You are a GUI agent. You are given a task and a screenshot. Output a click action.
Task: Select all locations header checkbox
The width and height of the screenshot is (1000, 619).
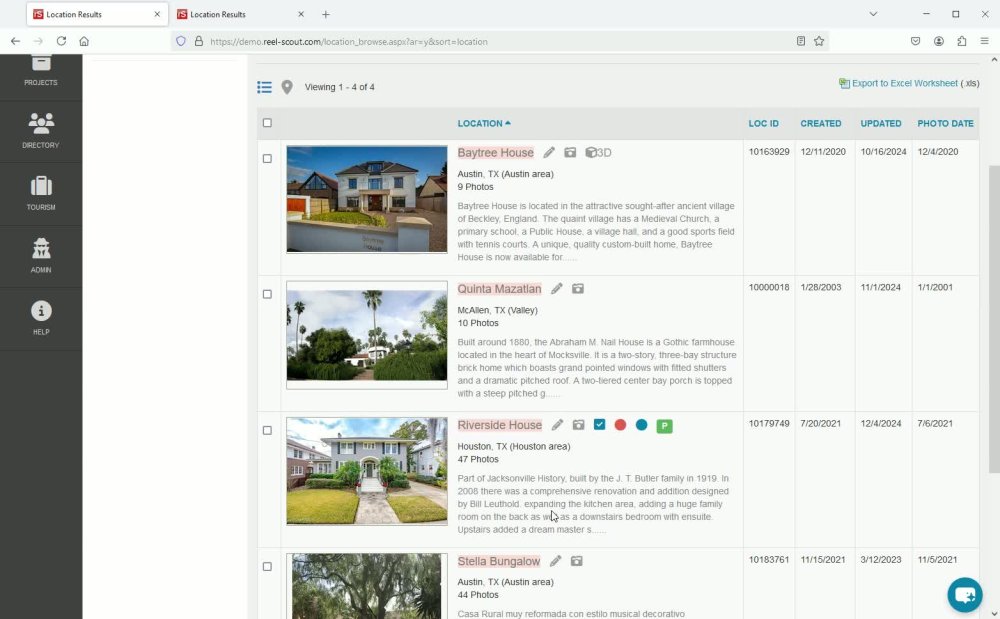[267, 123]
